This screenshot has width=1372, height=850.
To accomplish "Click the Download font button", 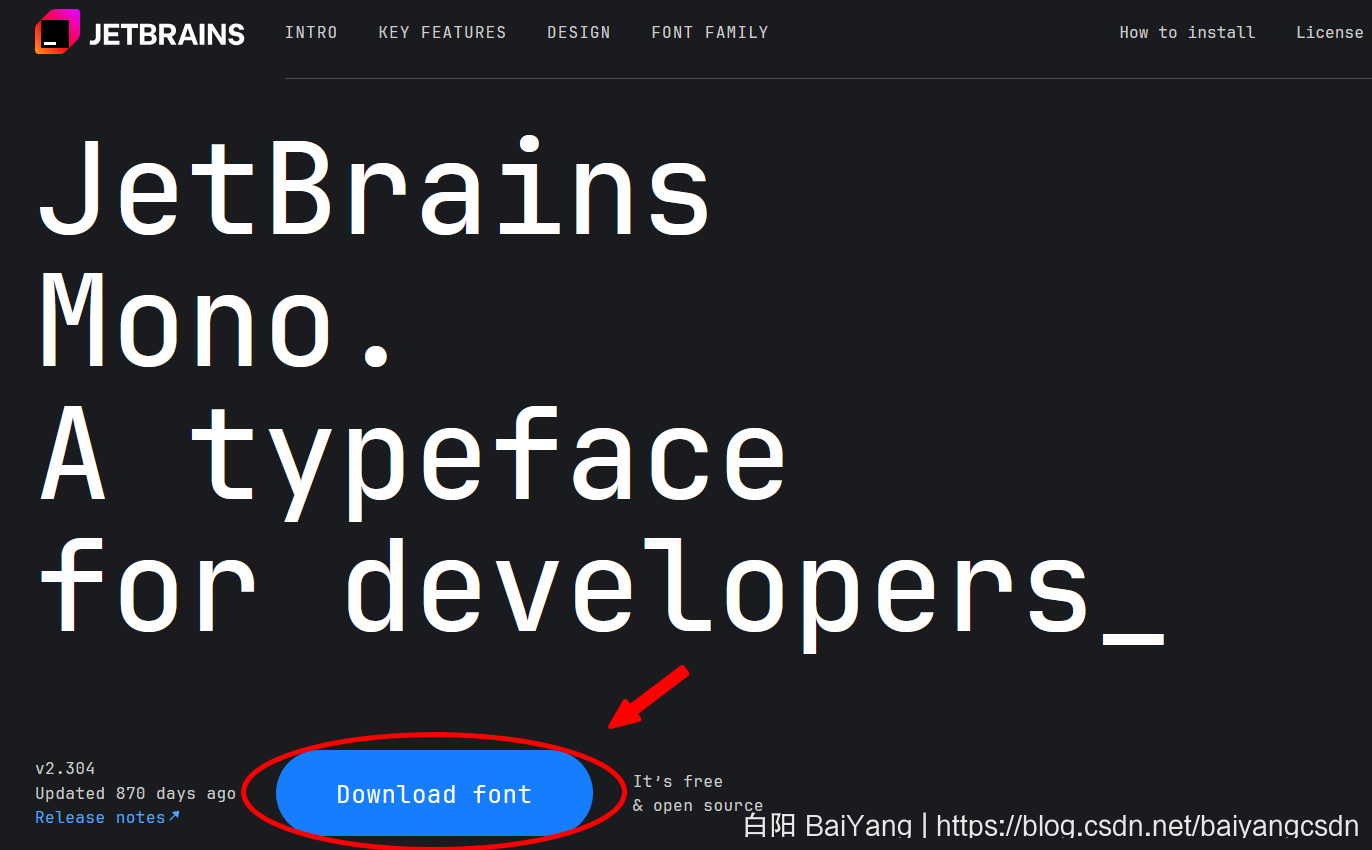I will tap(434, 793).
